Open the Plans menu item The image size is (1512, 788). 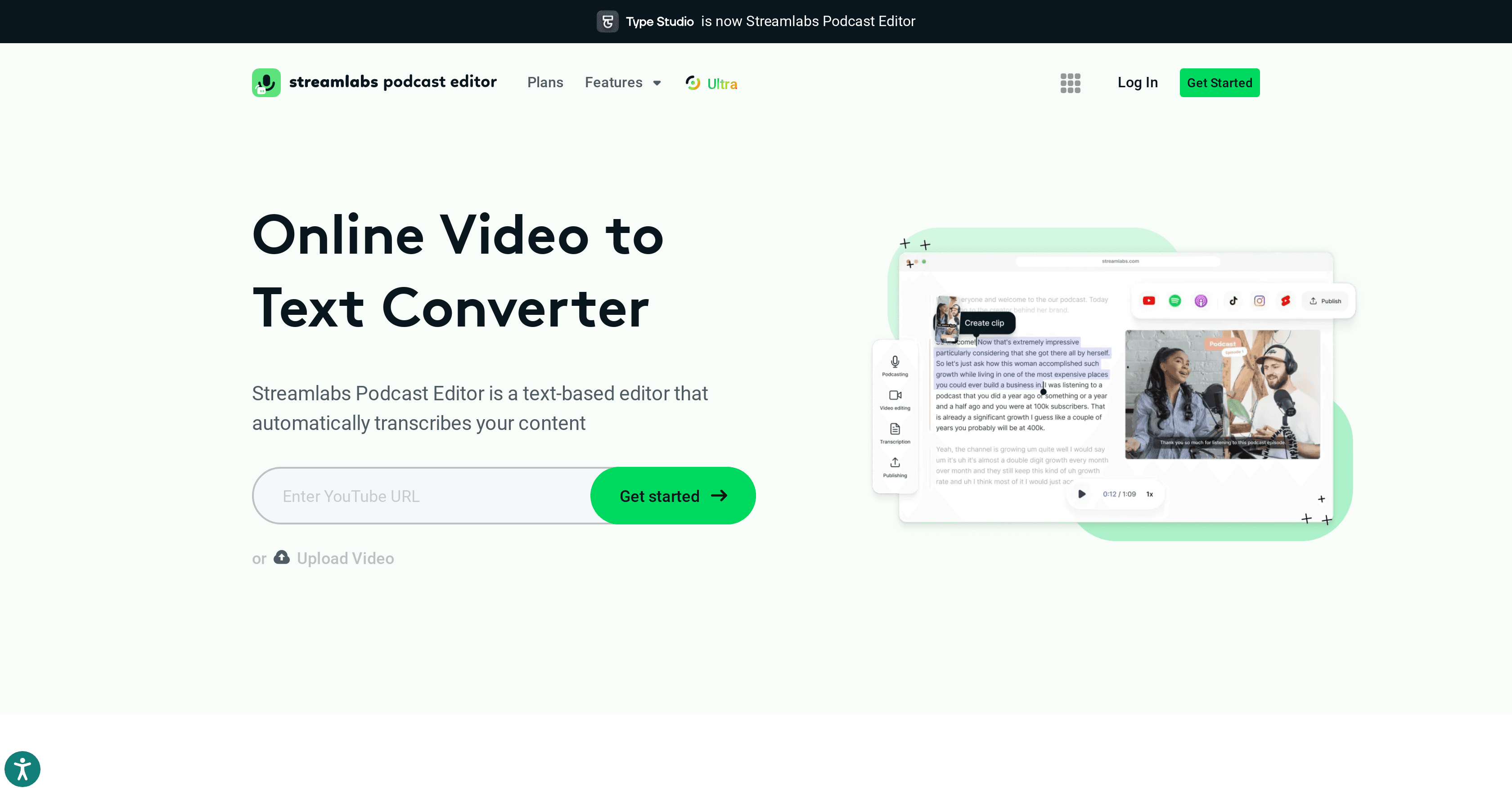click(544, 83)
